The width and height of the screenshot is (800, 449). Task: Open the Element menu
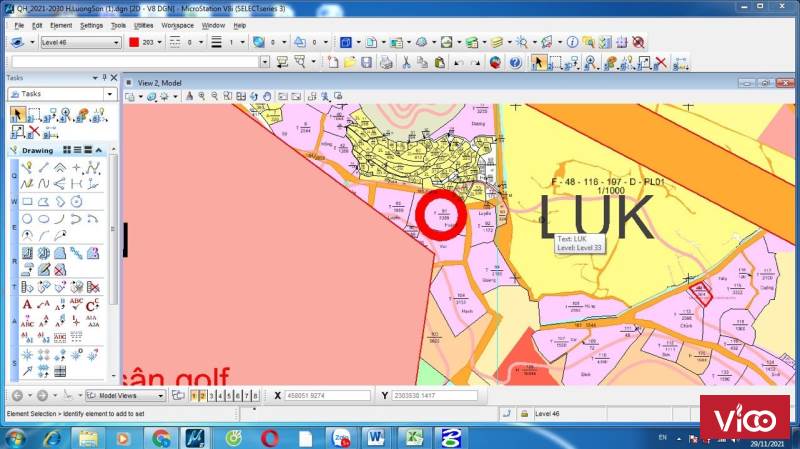tap(60, 25)
